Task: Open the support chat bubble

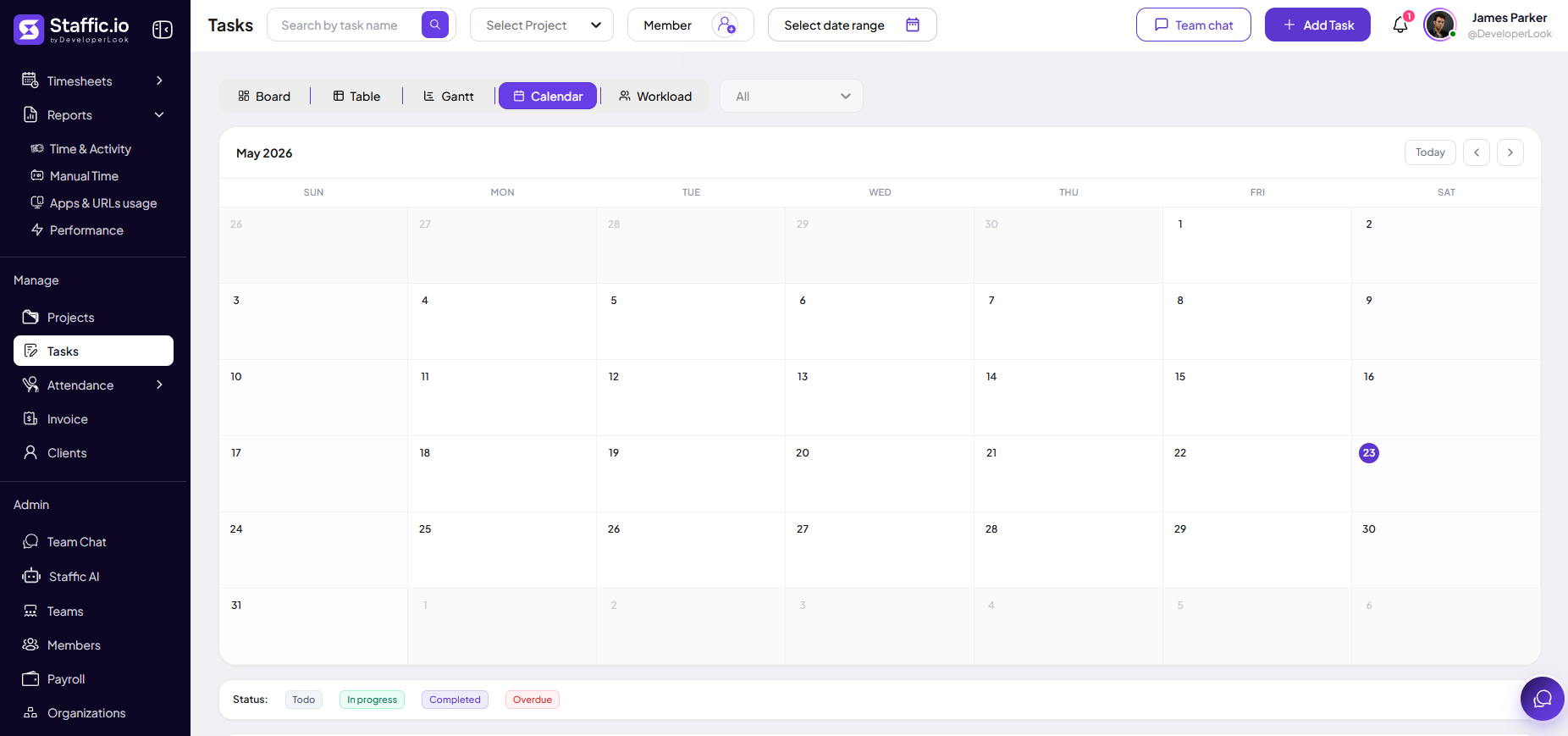Action: click(1543, 699)
